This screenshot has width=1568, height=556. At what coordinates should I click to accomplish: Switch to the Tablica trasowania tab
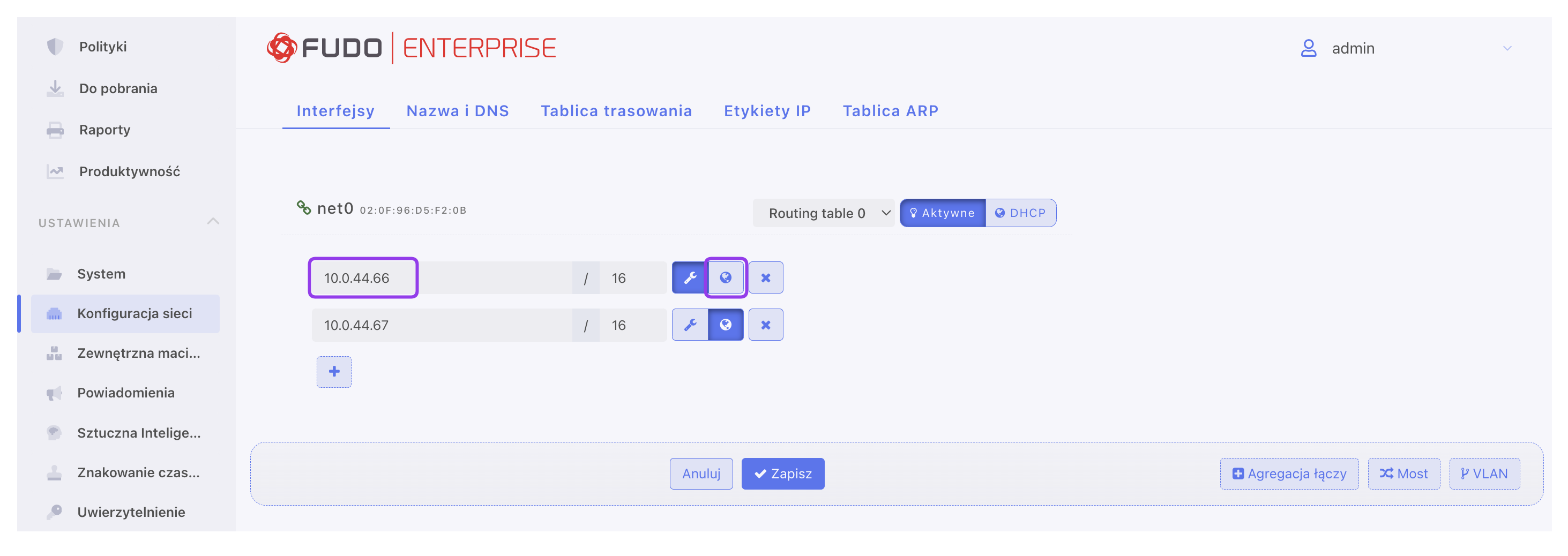point(616,111)
